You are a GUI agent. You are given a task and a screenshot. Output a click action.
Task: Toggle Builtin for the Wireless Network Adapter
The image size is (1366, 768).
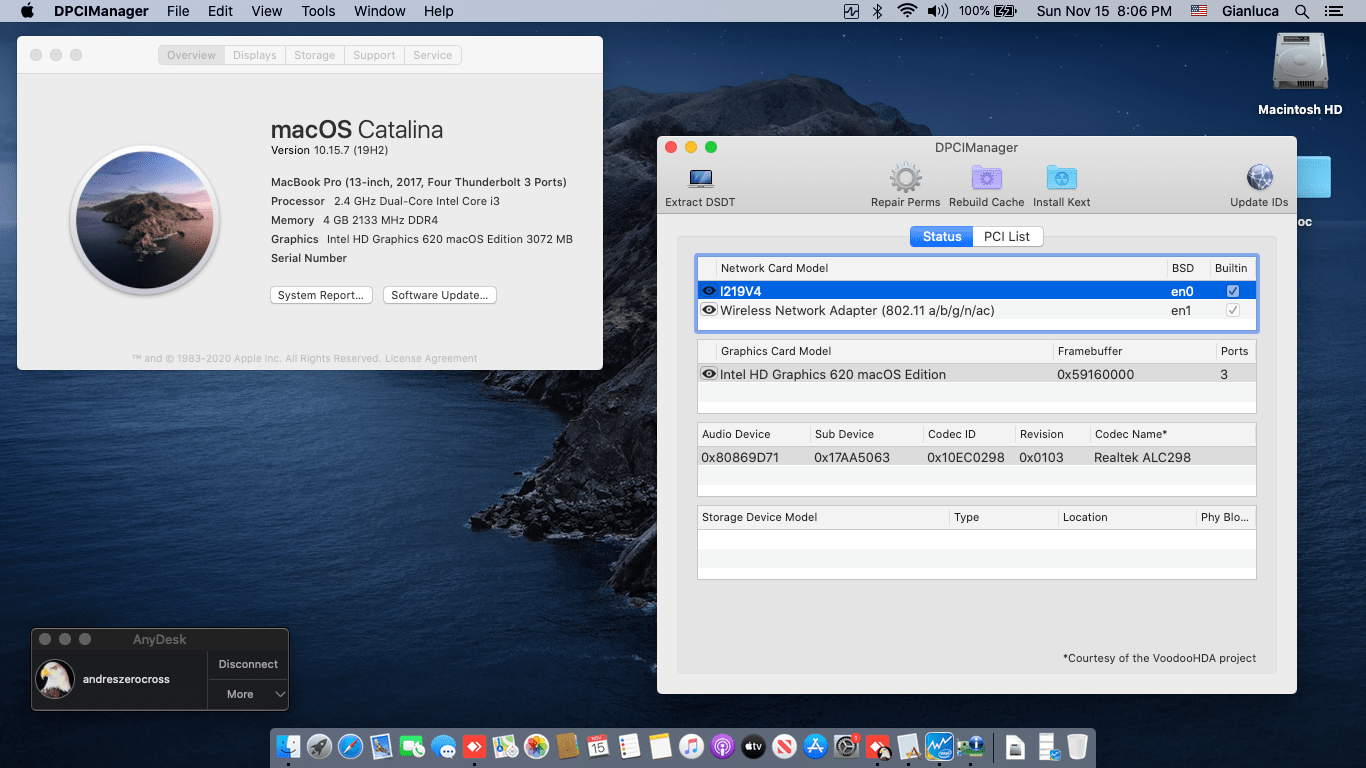click(1234, 310)
